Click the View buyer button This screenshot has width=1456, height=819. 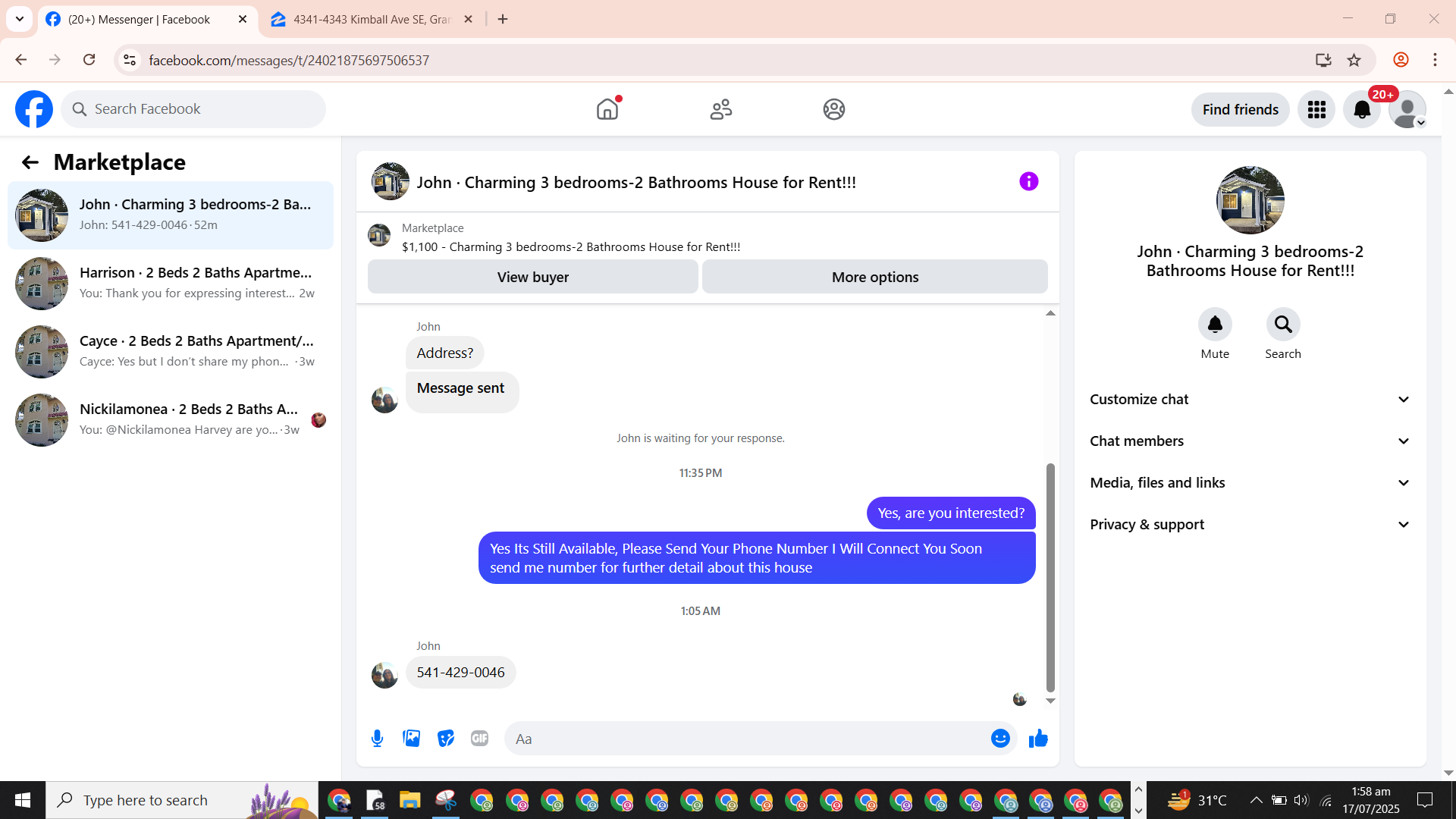coord(533,277)
